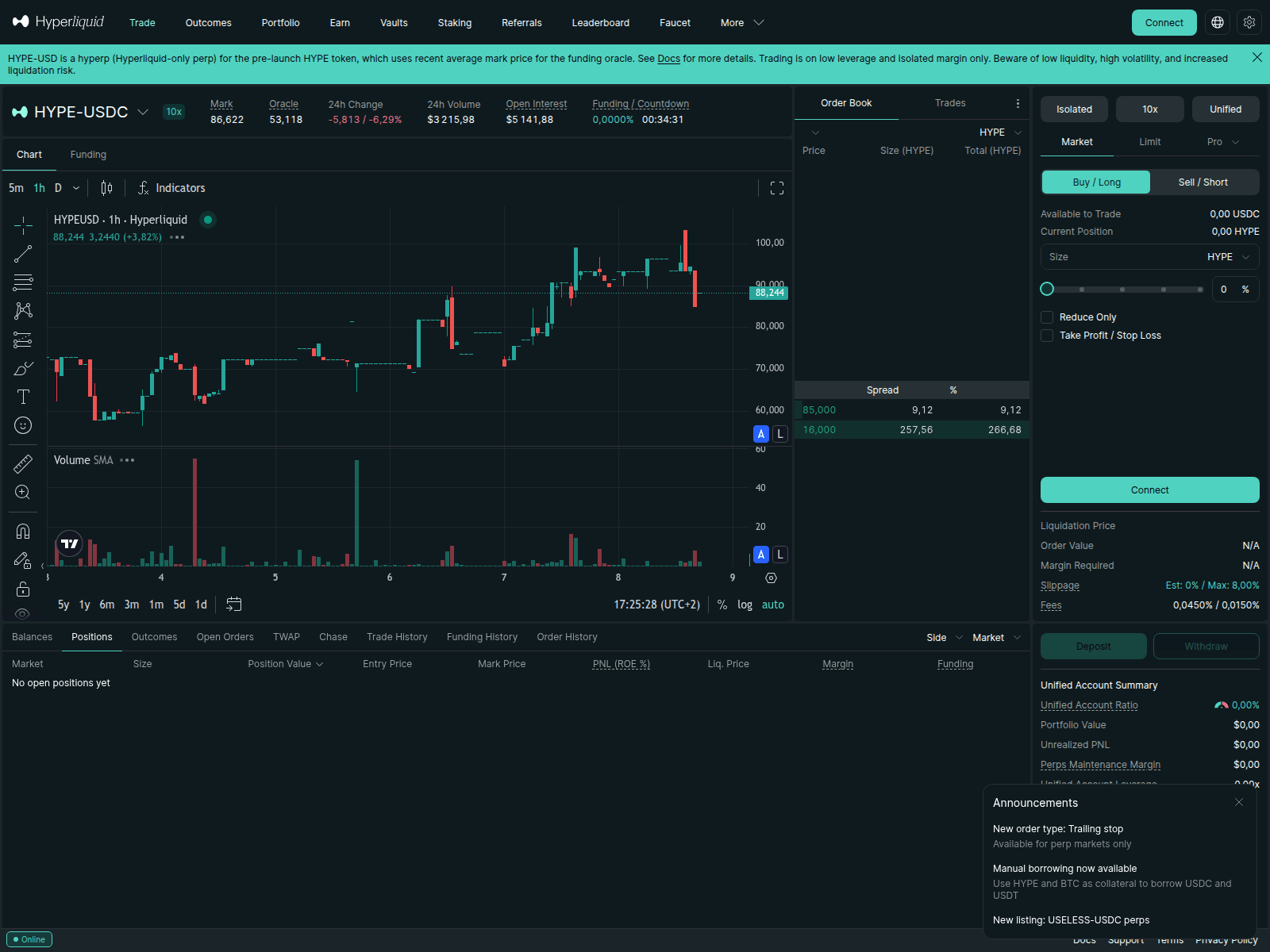Screen dimensions: 1270x952
Task: Toggle percent scale on chart
Action: 722,605
